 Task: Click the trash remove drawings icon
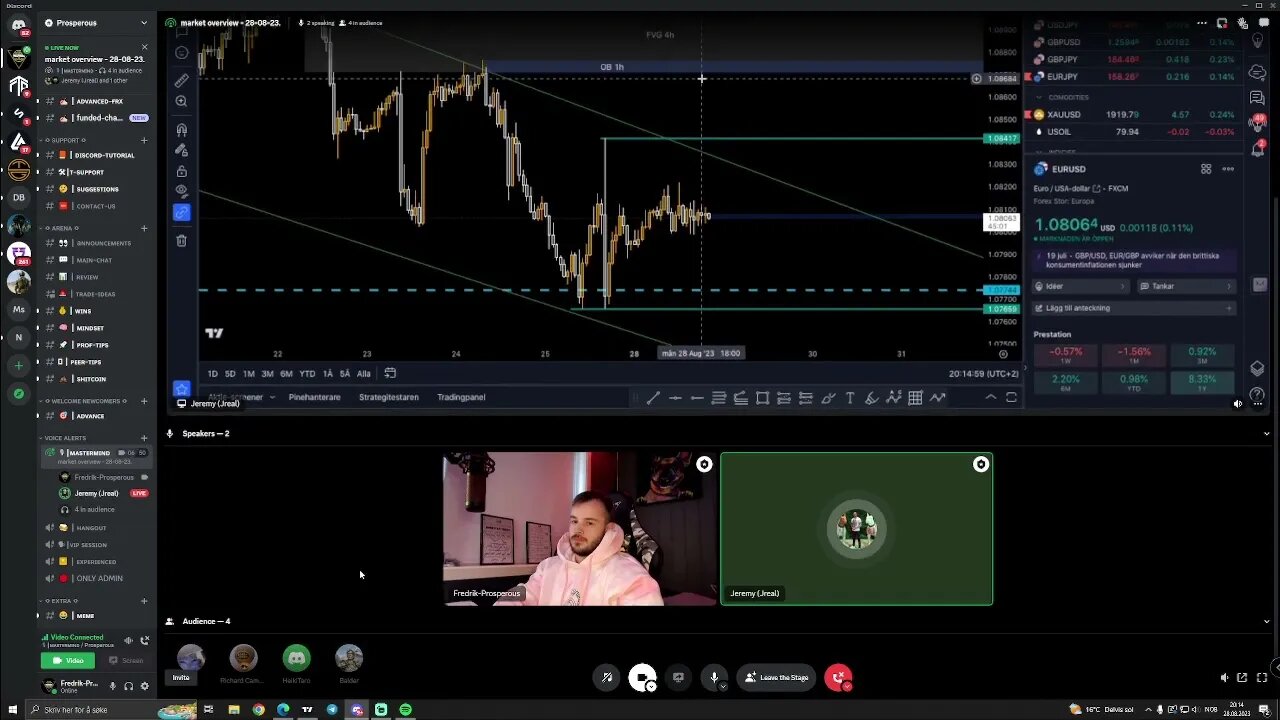(181, 241)
